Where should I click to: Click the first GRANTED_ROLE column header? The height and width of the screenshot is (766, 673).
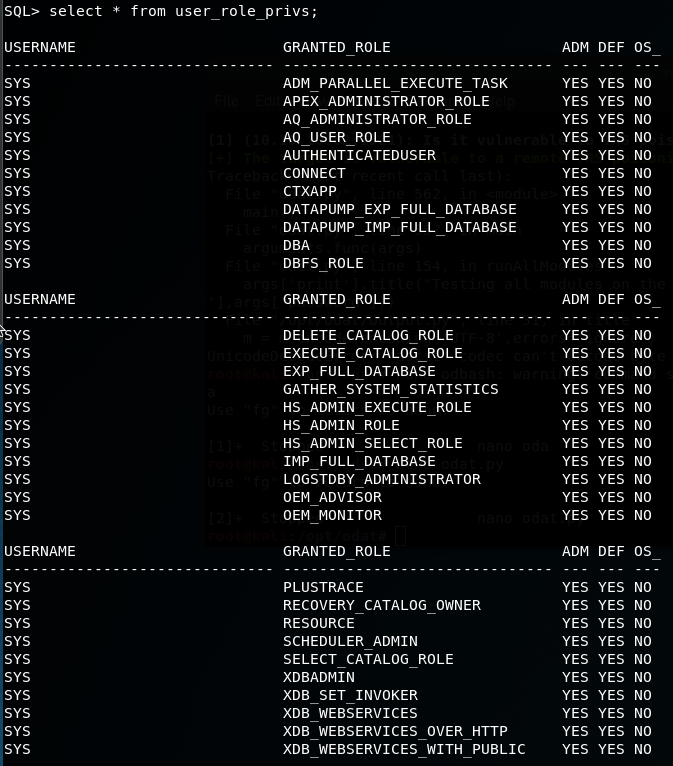point(336,47)
